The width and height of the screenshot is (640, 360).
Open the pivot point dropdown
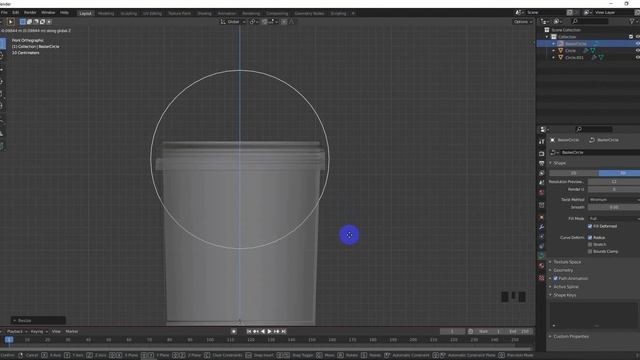[x=254, y=22]
